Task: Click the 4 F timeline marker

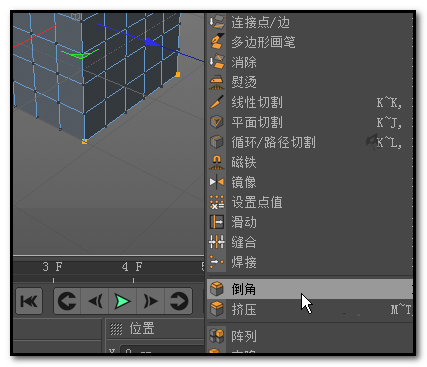Action: [132, 267]
